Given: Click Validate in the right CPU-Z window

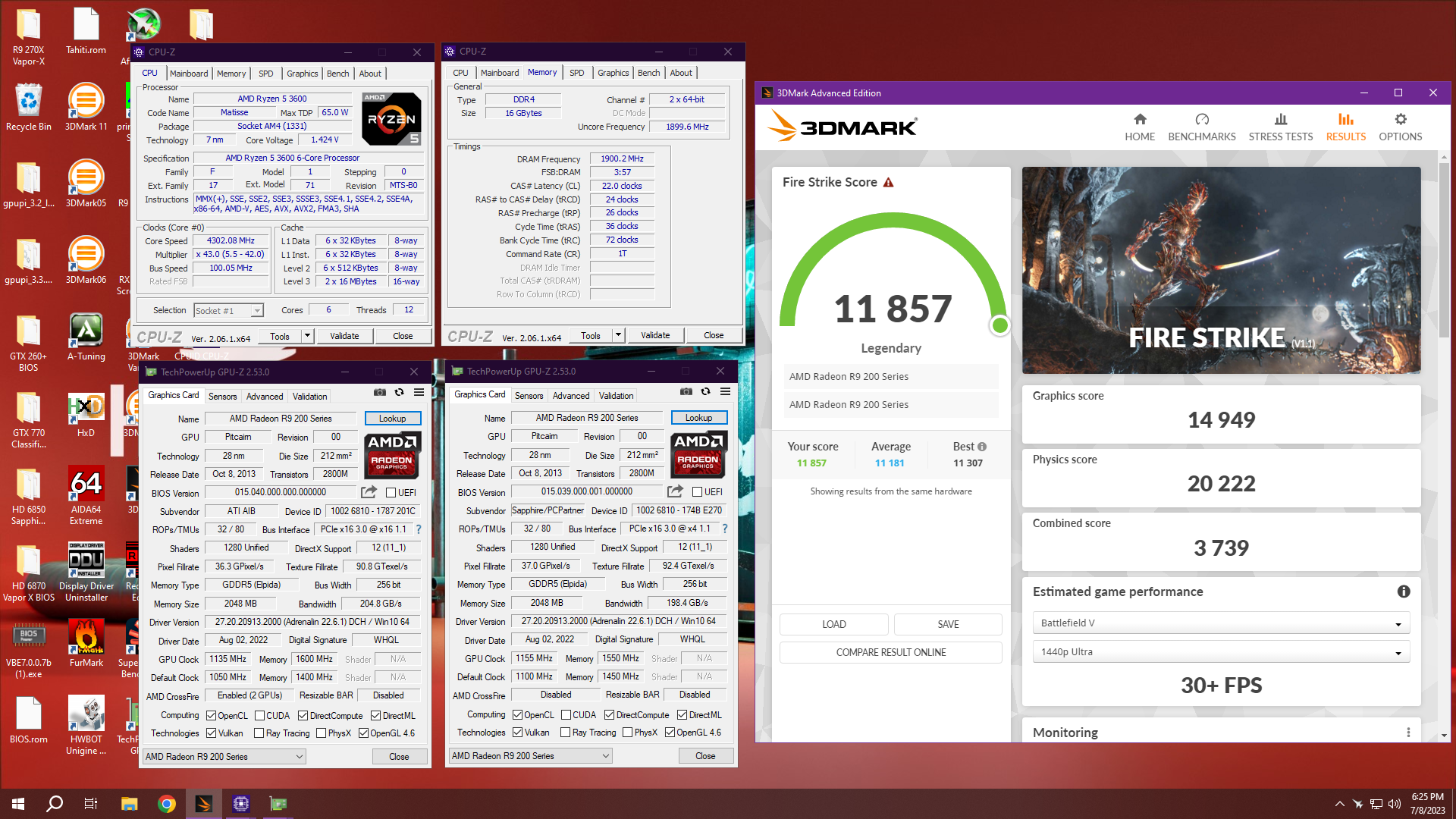Looking at the screenshot, I should coord(655,335).
